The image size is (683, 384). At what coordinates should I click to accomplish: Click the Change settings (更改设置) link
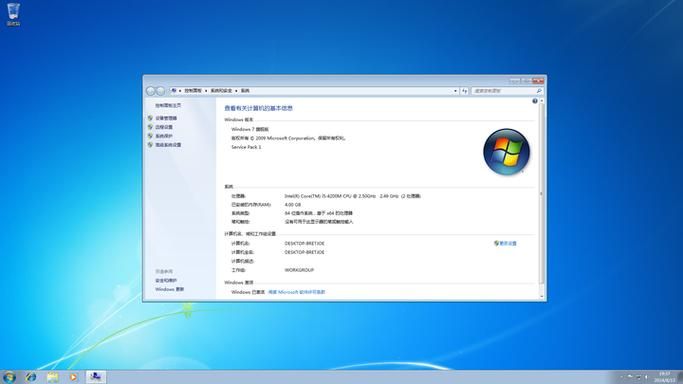point(507,243)
